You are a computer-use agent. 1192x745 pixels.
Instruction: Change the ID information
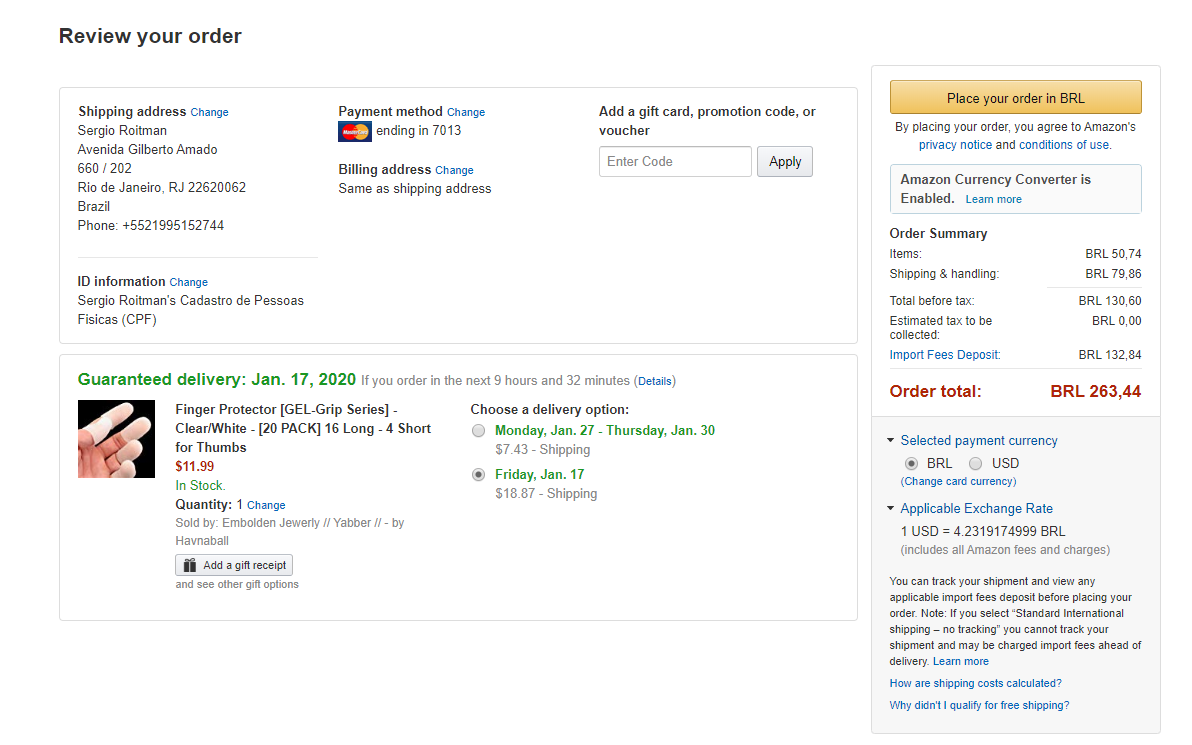(x=188, y=283)
